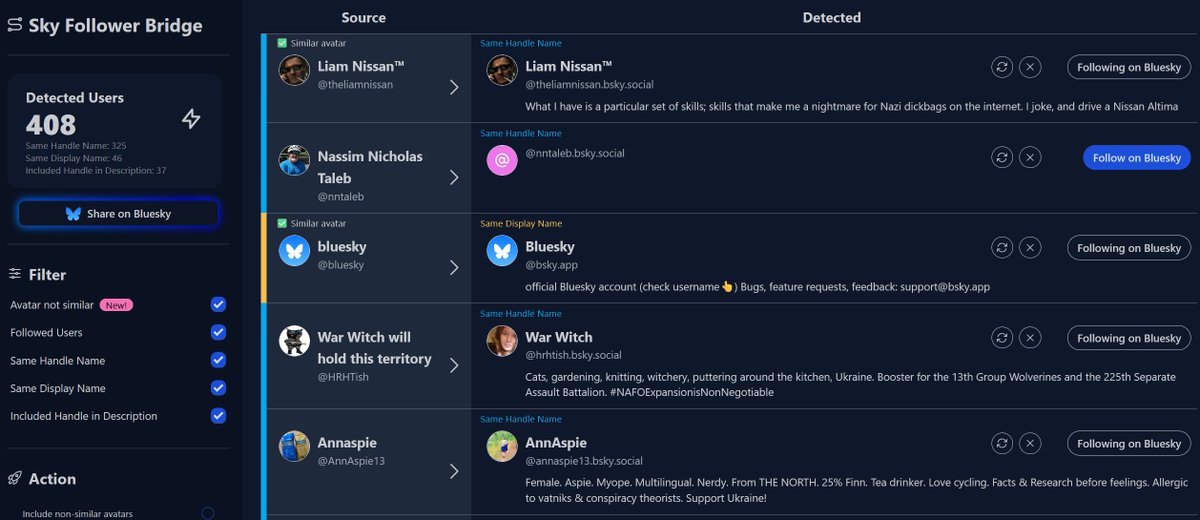
Task: Click the Filter sliders icon
Action: tap(15, 274)
